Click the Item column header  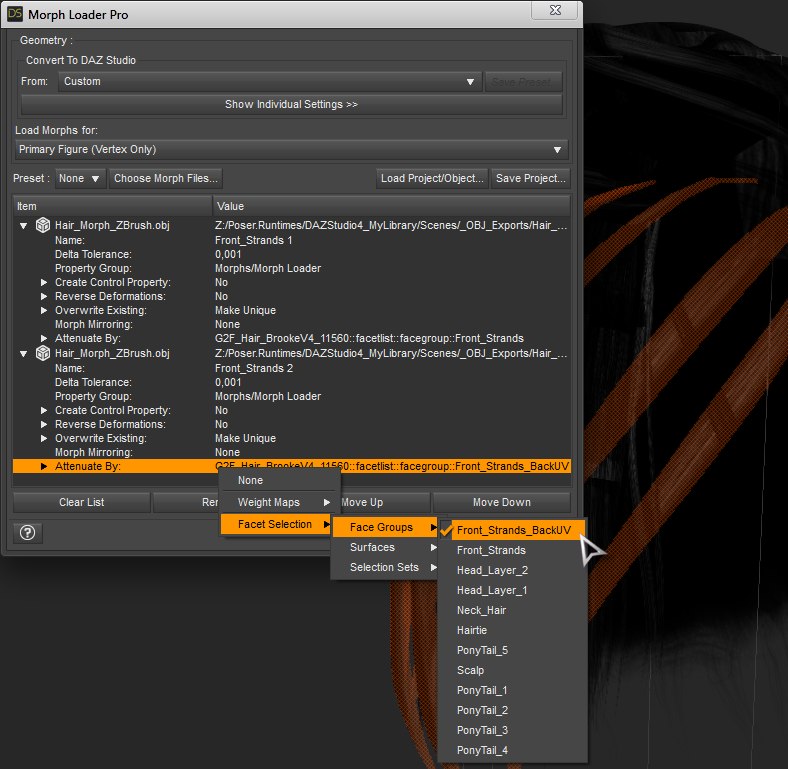pyautogui.click(x=113, y=206)
